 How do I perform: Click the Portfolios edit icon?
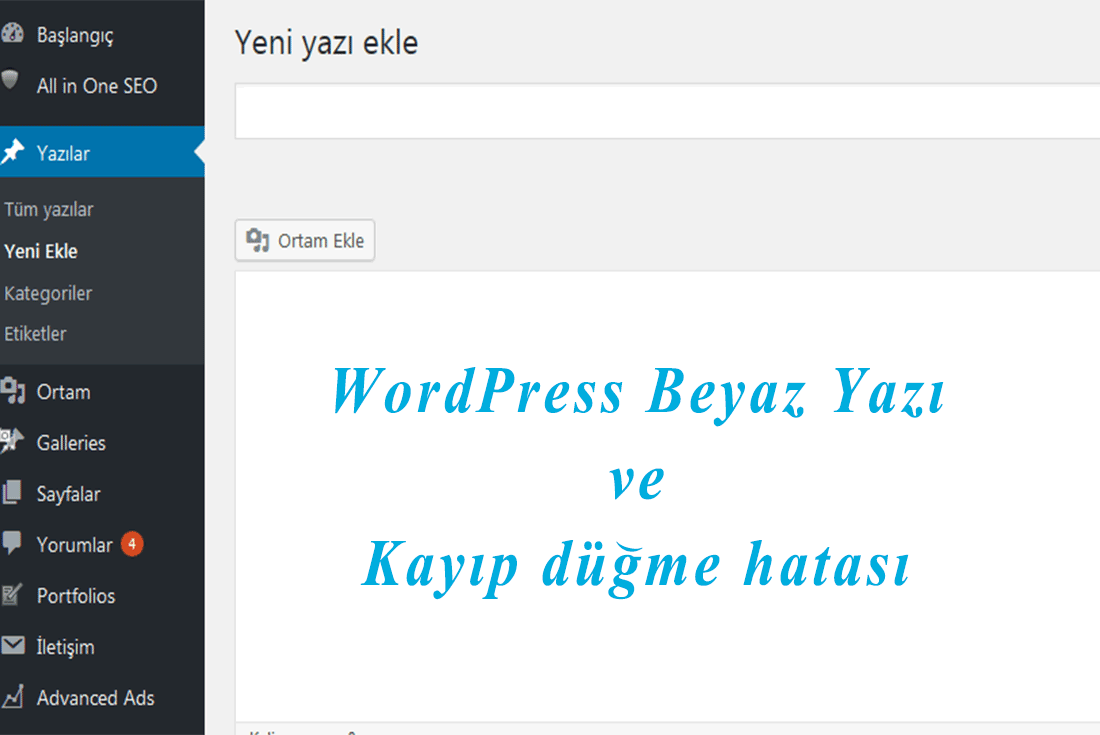click(x=12, y=594)
